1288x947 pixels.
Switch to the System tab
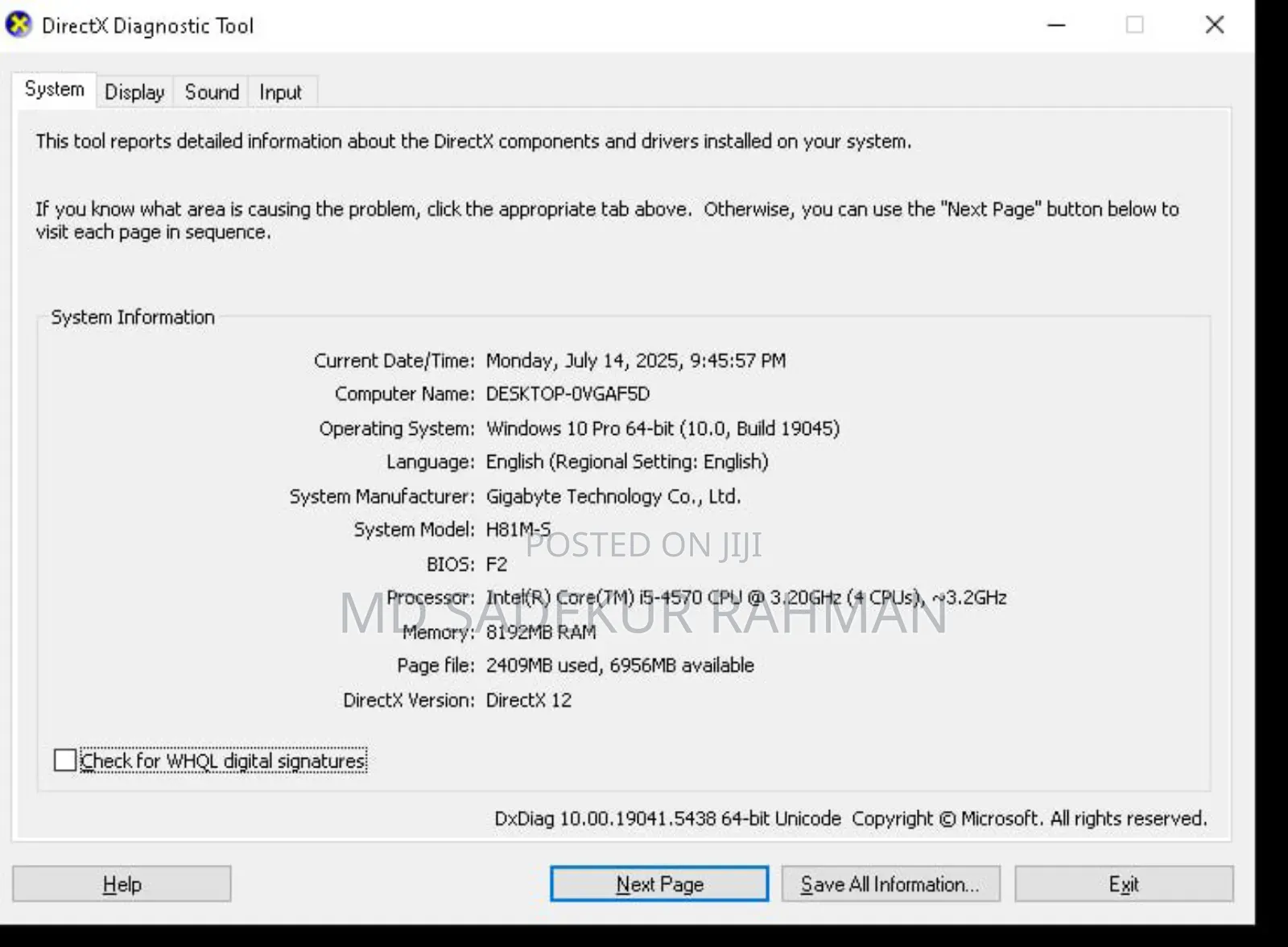click(x=54, y=89)
